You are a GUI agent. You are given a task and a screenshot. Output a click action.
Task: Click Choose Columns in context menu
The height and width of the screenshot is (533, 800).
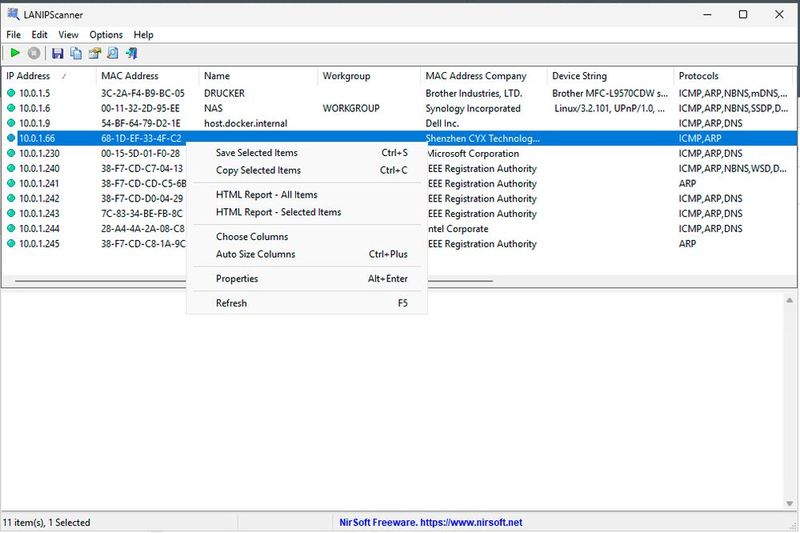pos(252,237)
